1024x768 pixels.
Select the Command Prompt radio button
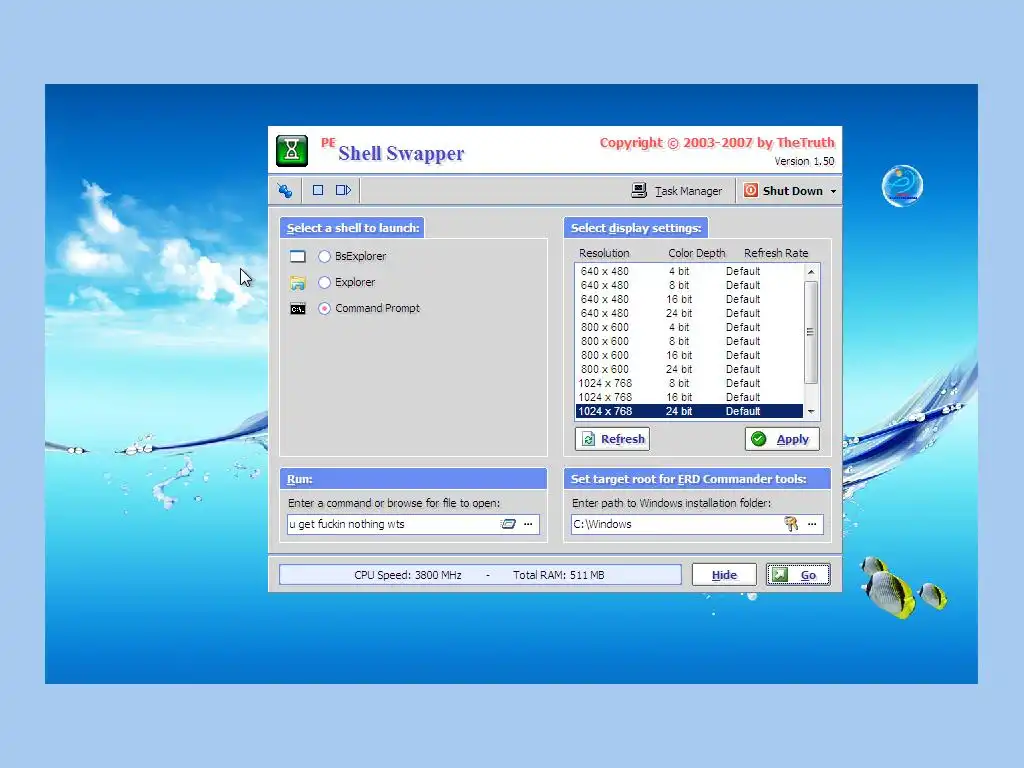[x=325, y=309]
